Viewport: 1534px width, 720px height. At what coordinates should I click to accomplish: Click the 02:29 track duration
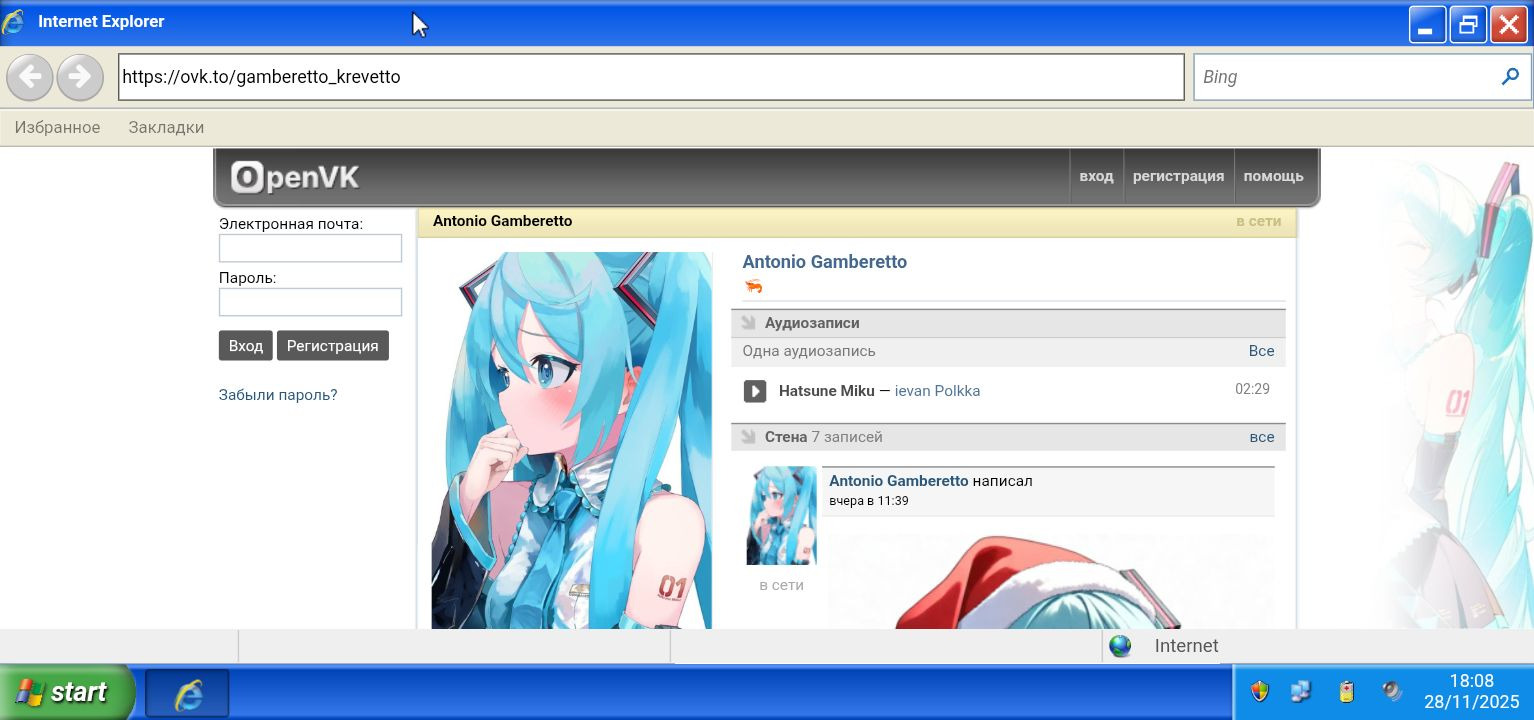coord(1252,389)
